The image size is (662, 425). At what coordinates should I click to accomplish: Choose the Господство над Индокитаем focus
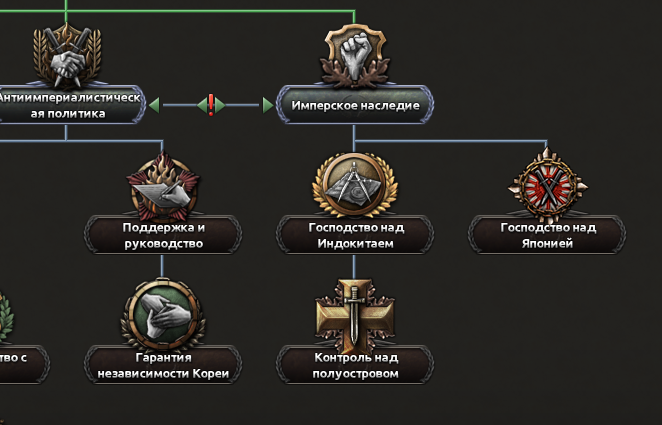tap(355, 235)
